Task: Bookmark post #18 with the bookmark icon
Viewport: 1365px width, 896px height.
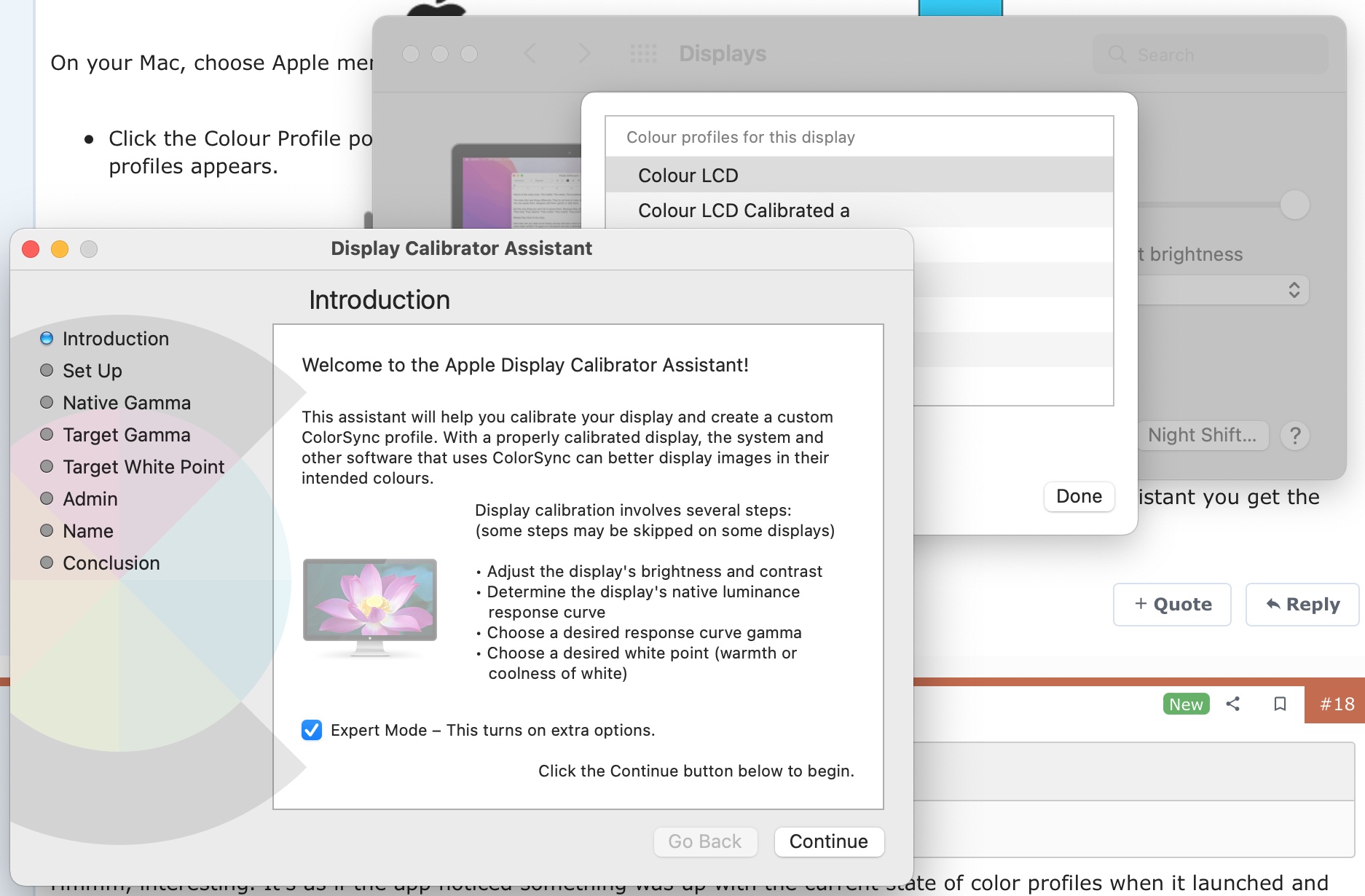Action: [x=1280, y=704]
